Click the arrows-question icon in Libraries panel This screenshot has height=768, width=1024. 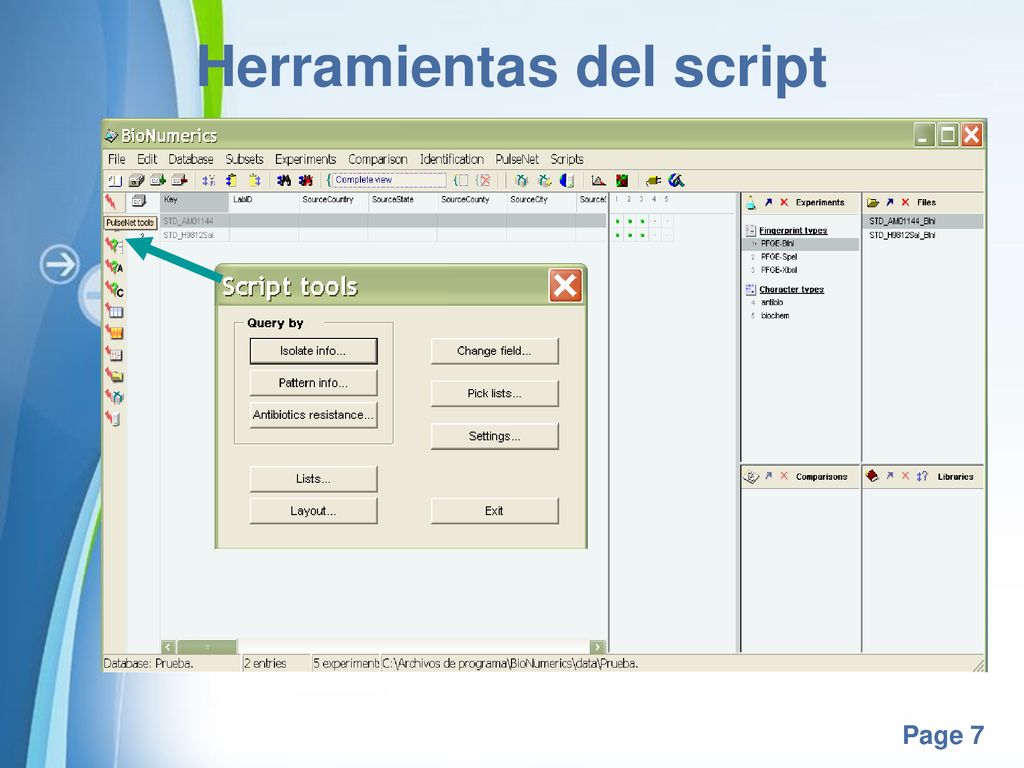(x=921, y=476)
